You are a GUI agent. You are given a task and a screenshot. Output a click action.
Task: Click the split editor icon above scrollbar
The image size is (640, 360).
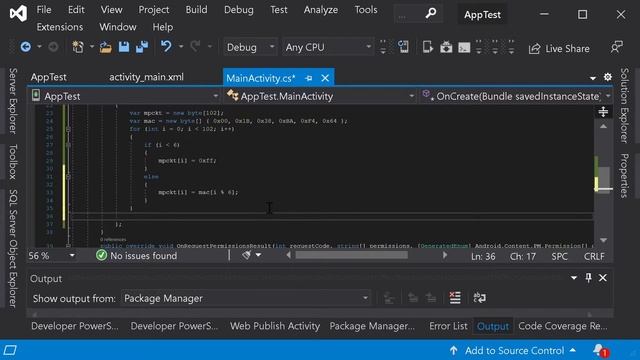[603, 111]
